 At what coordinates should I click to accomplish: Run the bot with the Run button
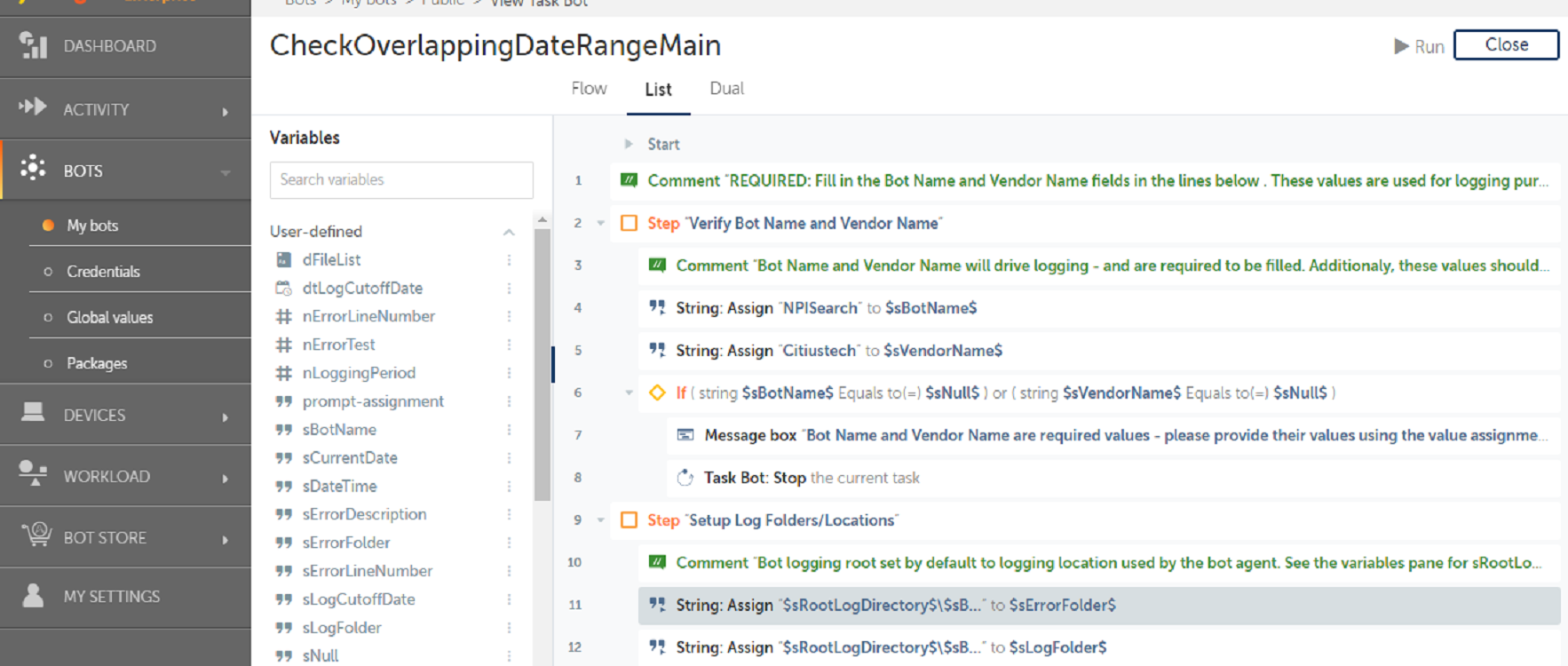click(x=1419, y=46)
